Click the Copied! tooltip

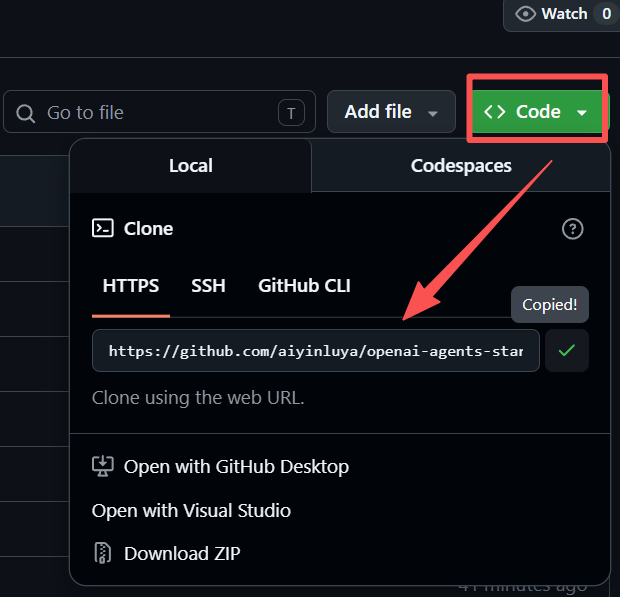[550, 304]
